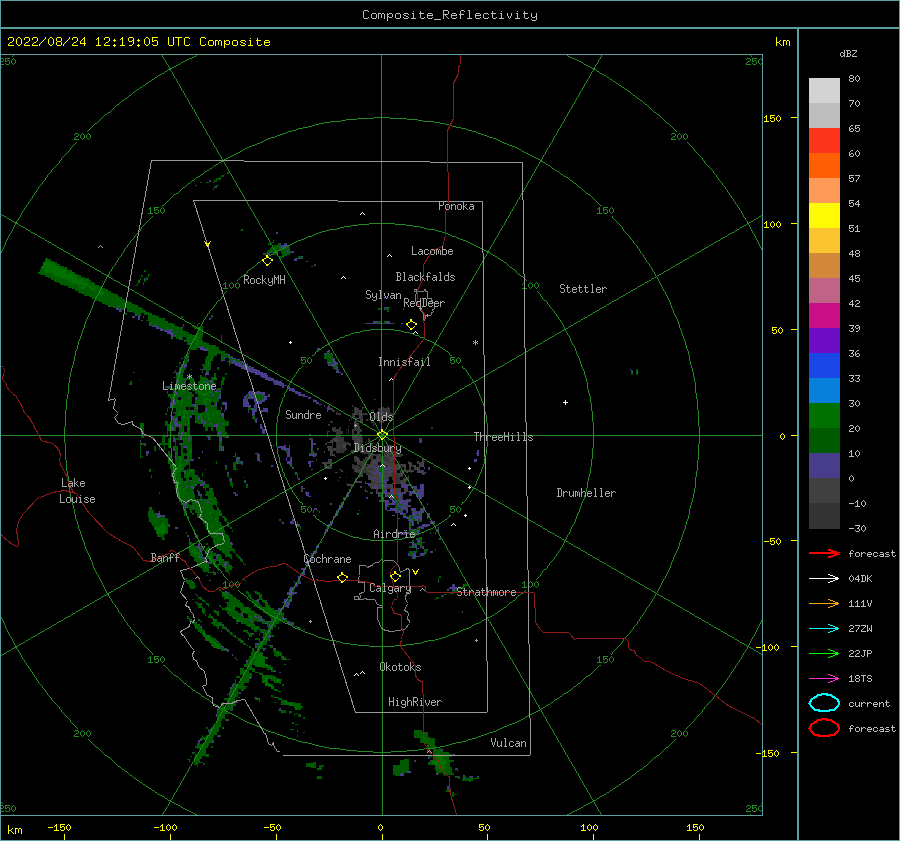Image resolution: width=900 pixels, height=841 pixels.
Task: Click the Calgary city label
Action: click(390, 588)
